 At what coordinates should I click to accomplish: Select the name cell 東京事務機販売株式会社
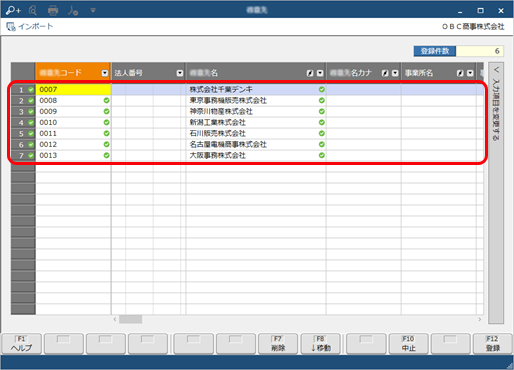click(256, 100)
